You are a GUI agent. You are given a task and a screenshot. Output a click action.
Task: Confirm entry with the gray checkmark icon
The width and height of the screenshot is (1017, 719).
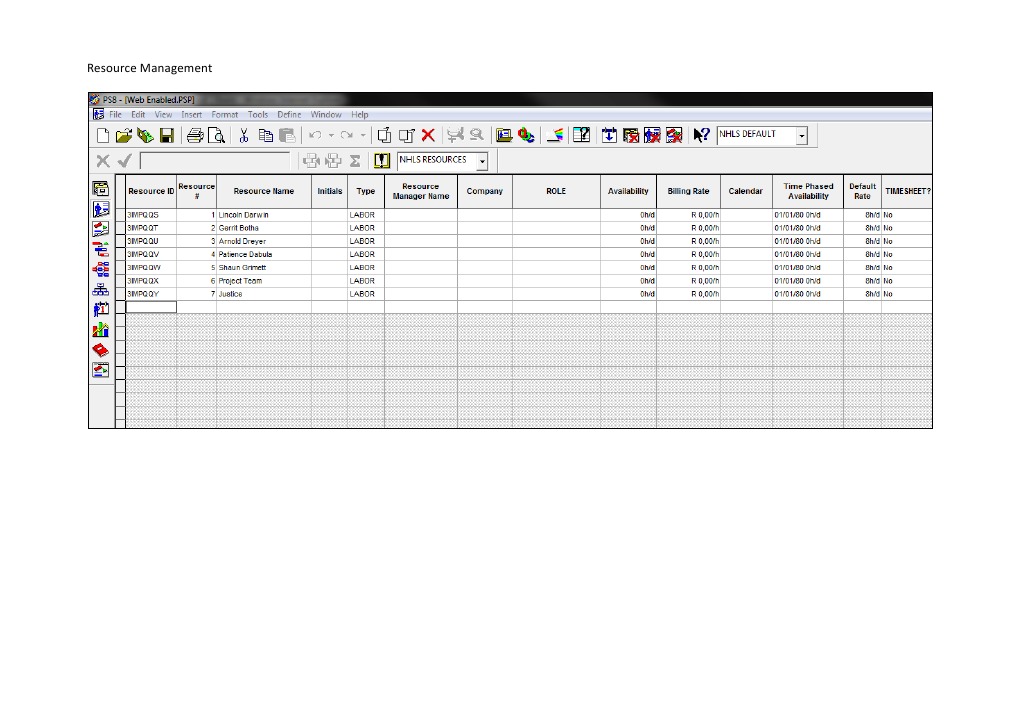(125, 160)
